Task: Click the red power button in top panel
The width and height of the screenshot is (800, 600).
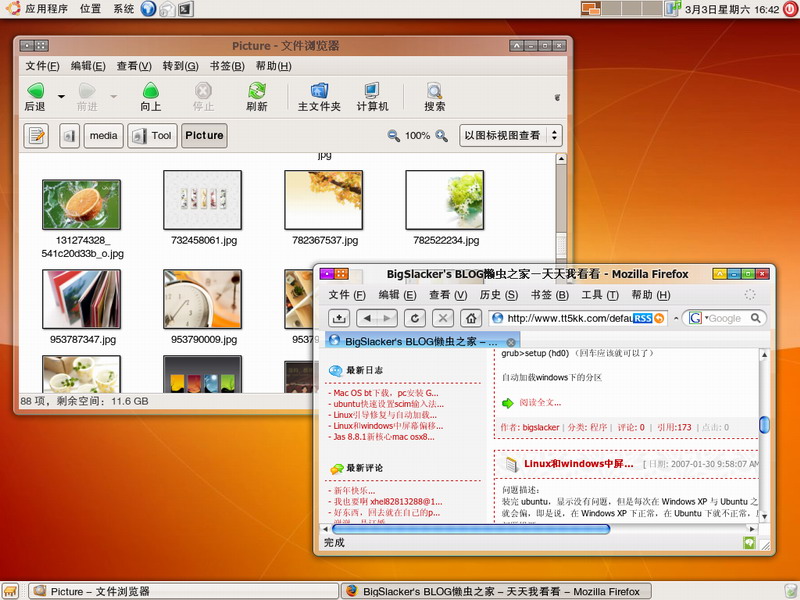Action: (x=791, y=9)
